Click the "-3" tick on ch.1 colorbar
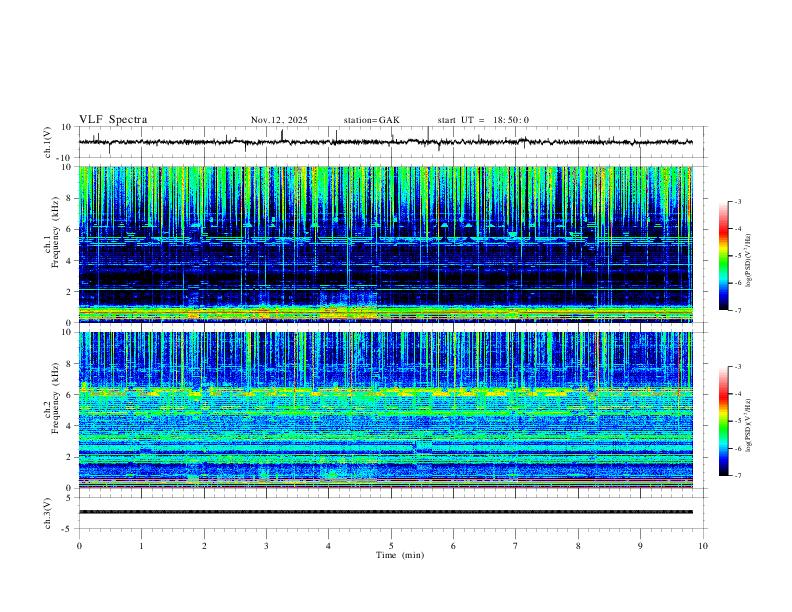This screenshot has height=612, width=792. coord(738,201)
